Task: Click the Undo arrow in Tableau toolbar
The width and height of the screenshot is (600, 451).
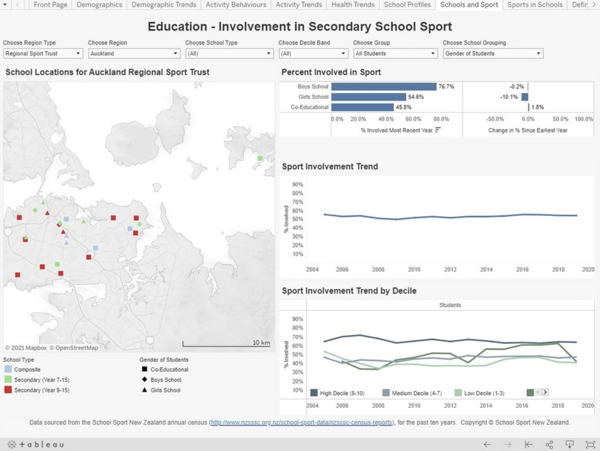Action: click(x=487, y=444)
